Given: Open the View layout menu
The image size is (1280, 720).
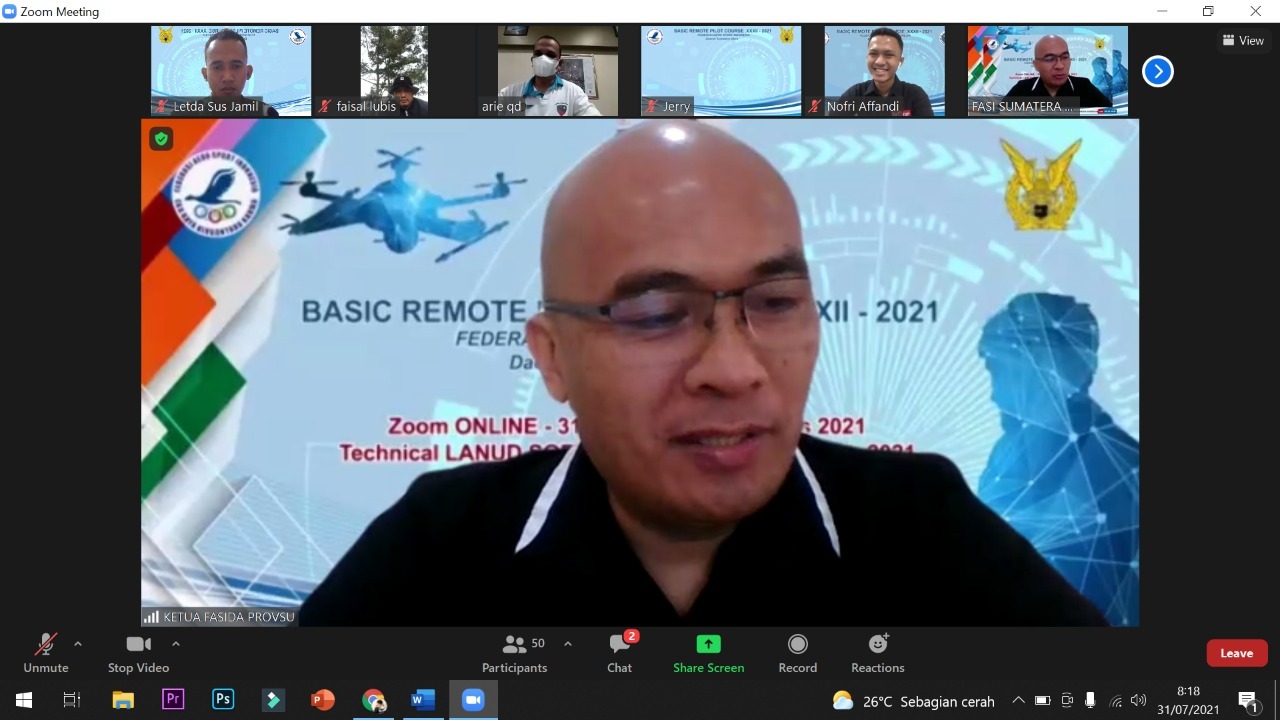Looking at the screenshot, I should point(1243,41).
